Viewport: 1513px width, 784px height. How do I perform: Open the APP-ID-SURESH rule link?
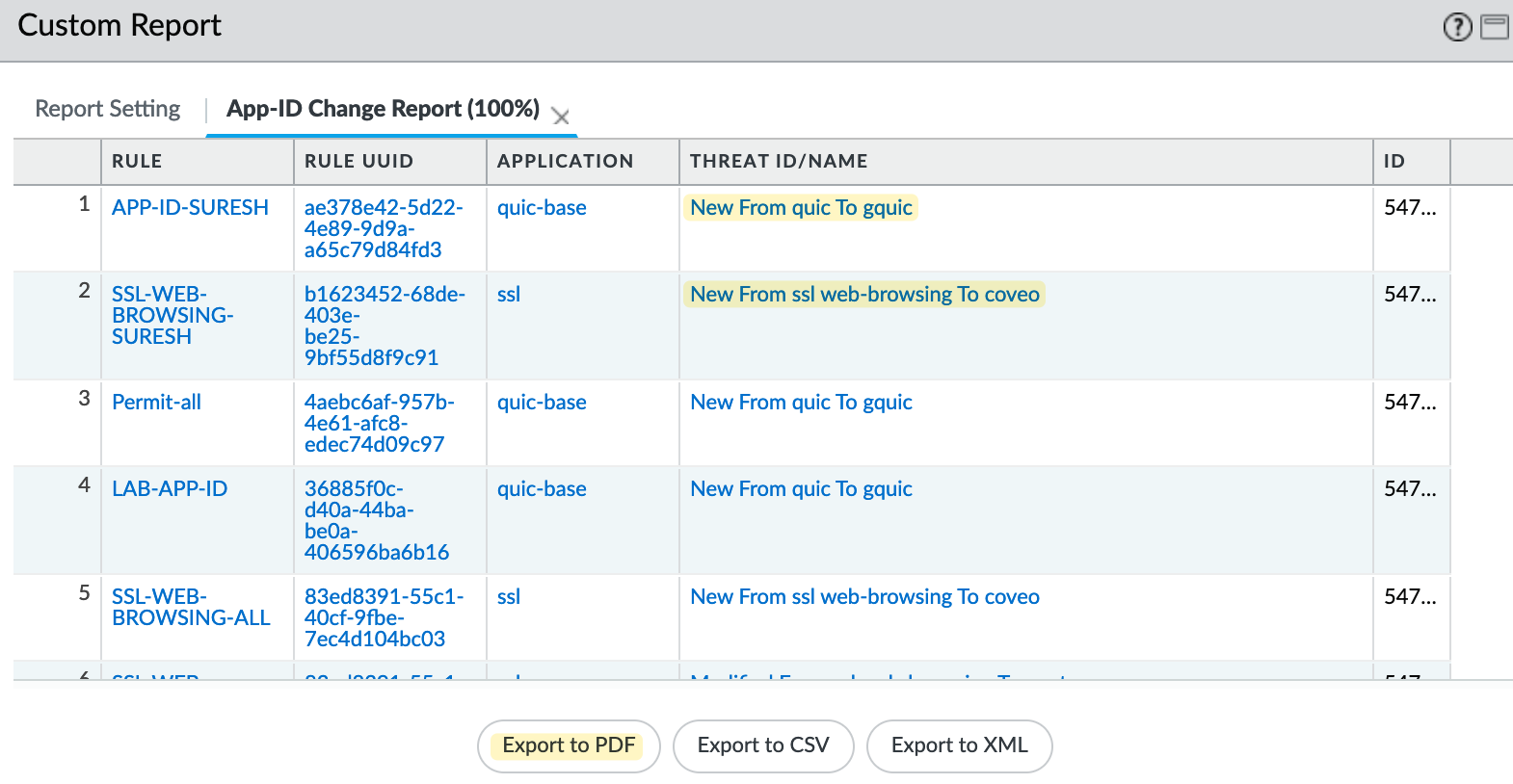(190, 208)
